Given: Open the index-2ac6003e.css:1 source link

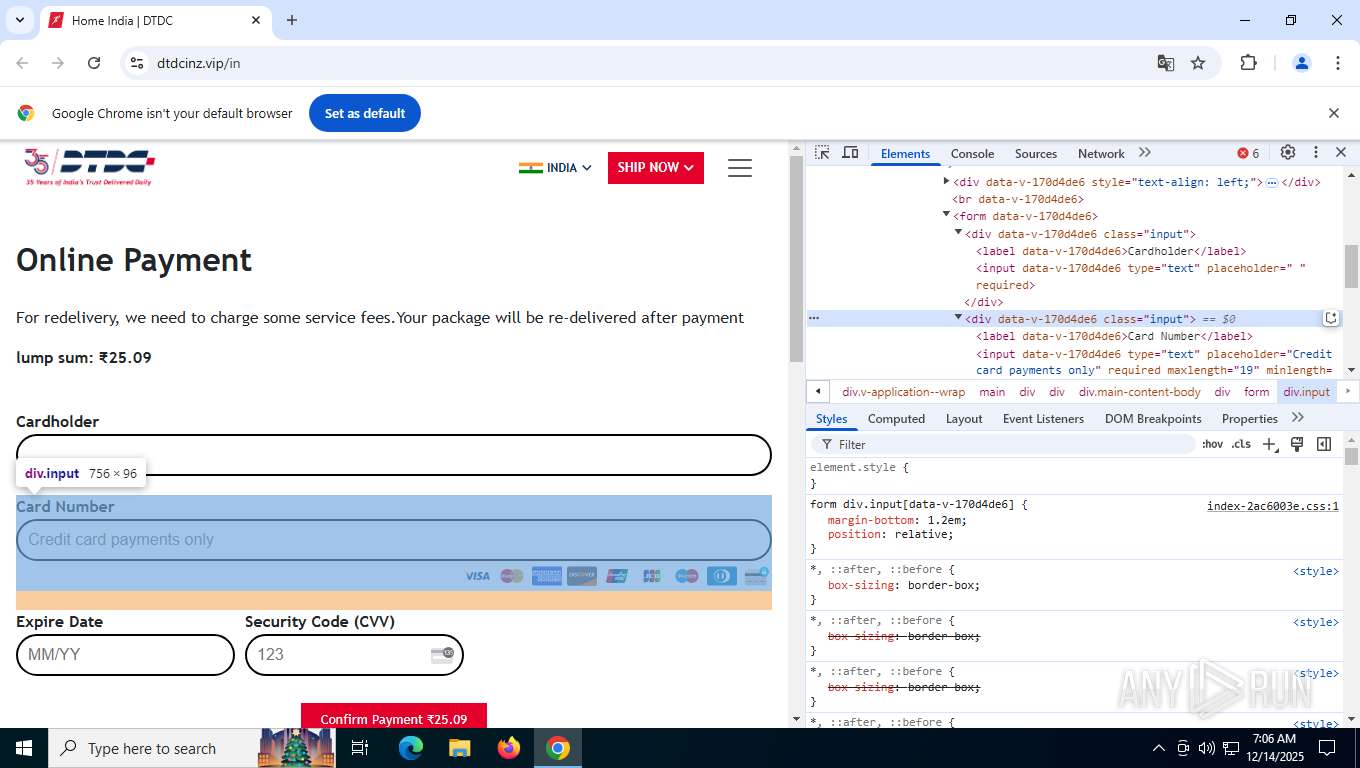Looking at the screenshot, I should coord(1272,505).
